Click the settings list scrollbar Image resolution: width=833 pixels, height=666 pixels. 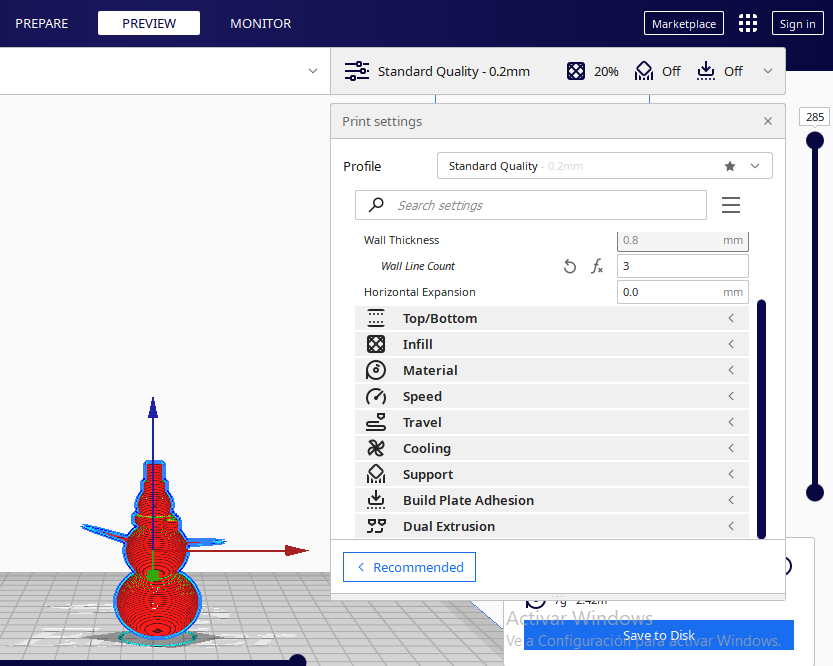[x=761, y=419]
